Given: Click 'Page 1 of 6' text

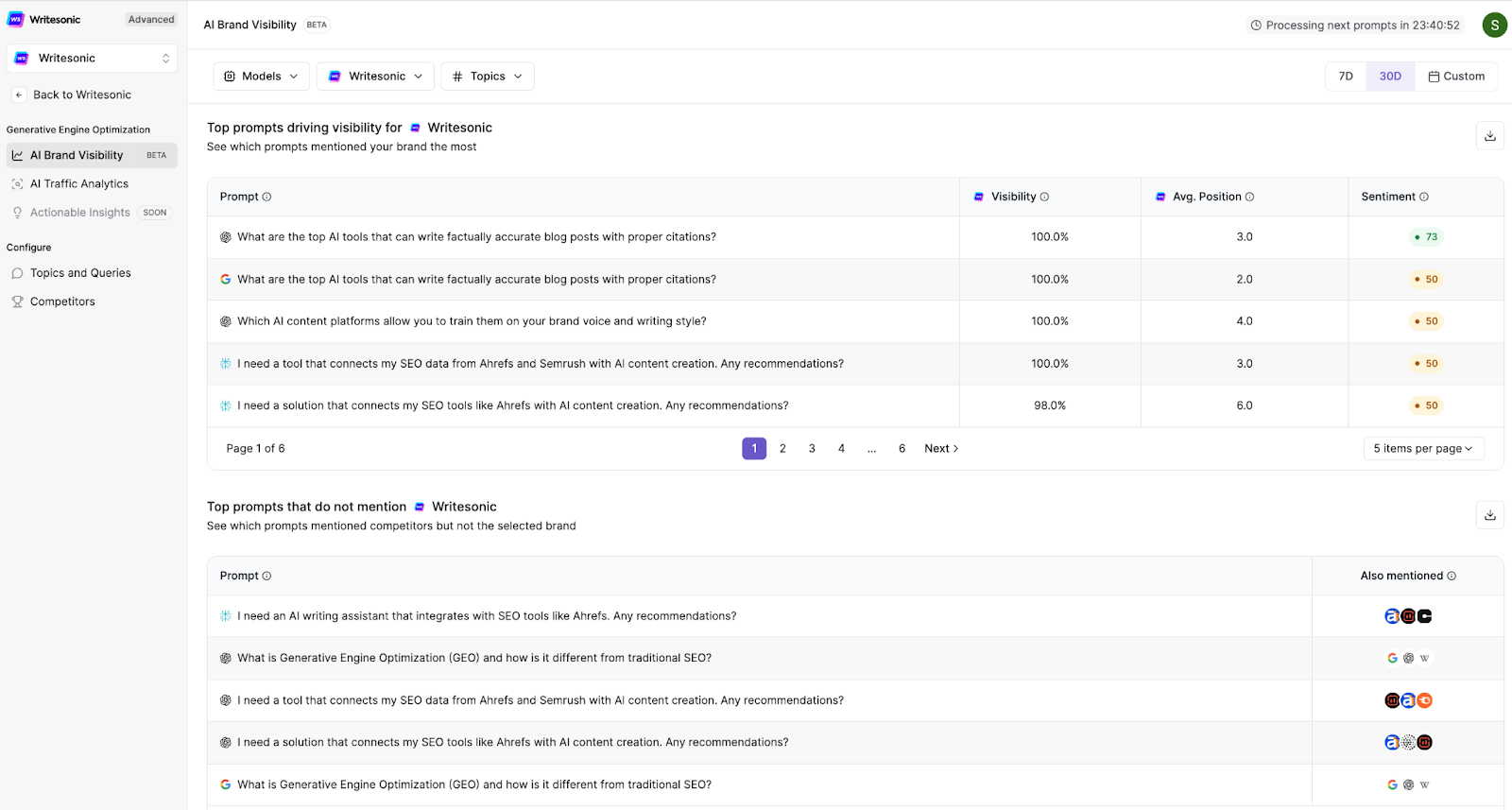Looking at the screenshot, I should tap(255, 449).
